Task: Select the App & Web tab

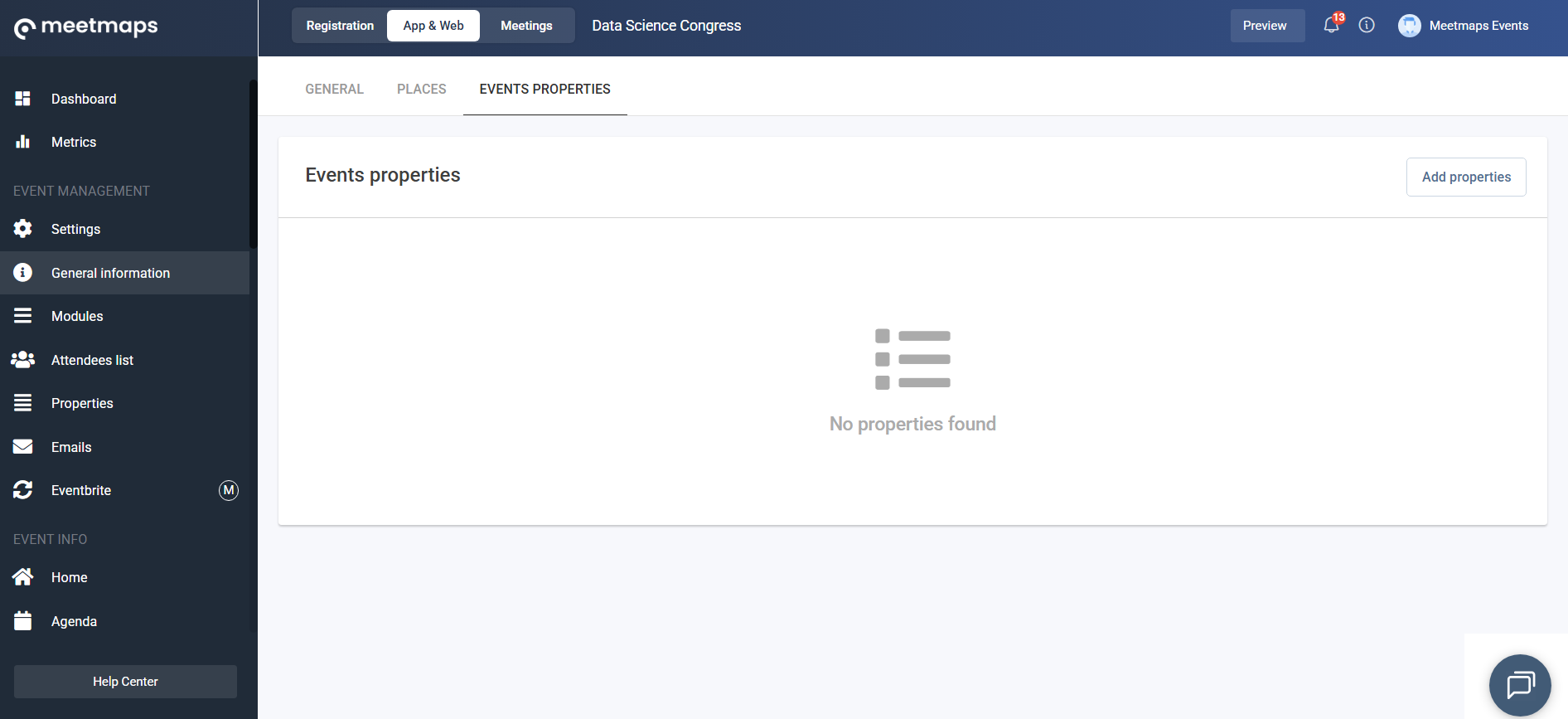Action: click(433, 26)
